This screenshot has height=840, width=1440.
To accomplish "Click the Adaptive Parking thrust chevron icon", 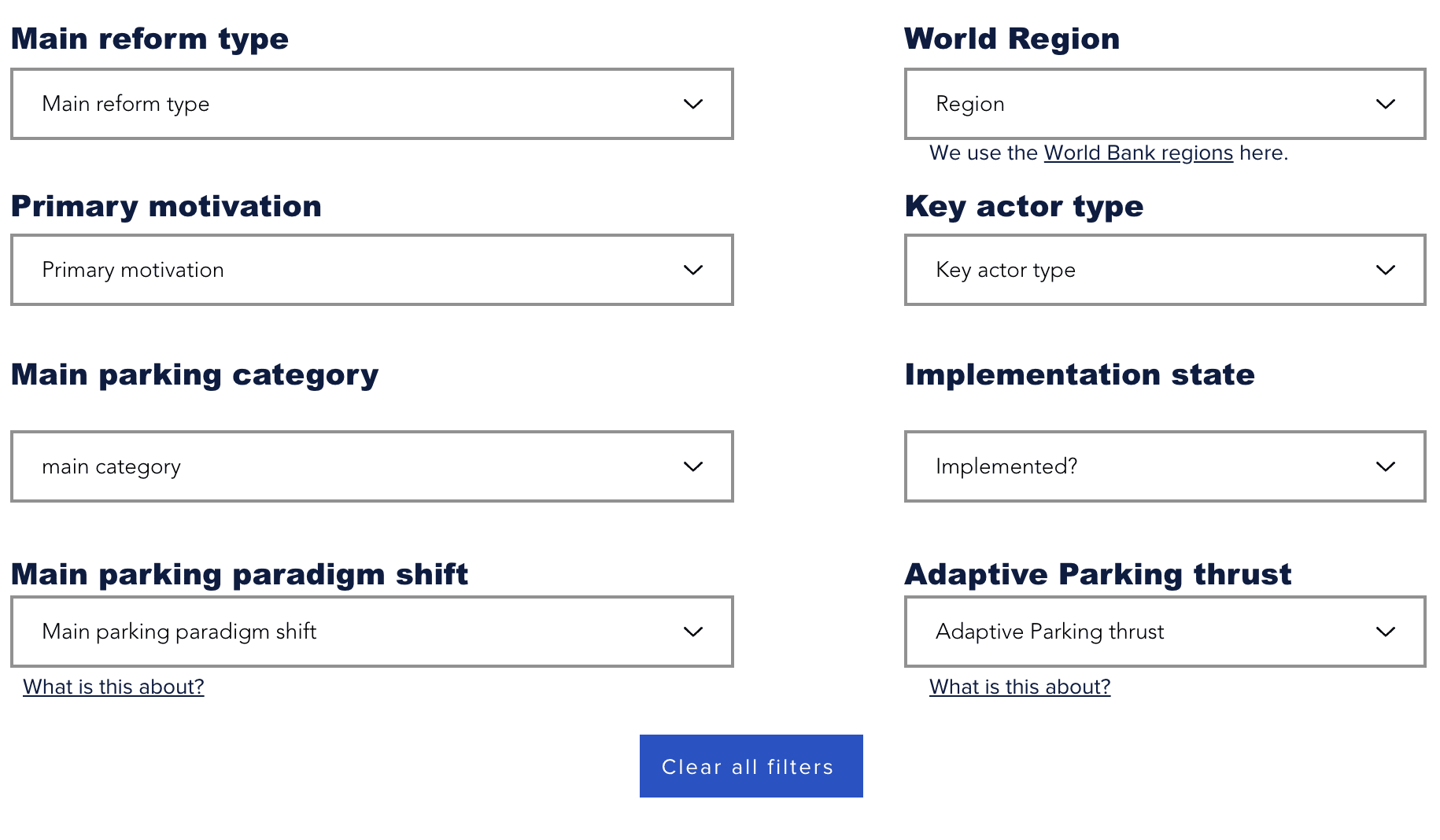I will coord(1385,632).
